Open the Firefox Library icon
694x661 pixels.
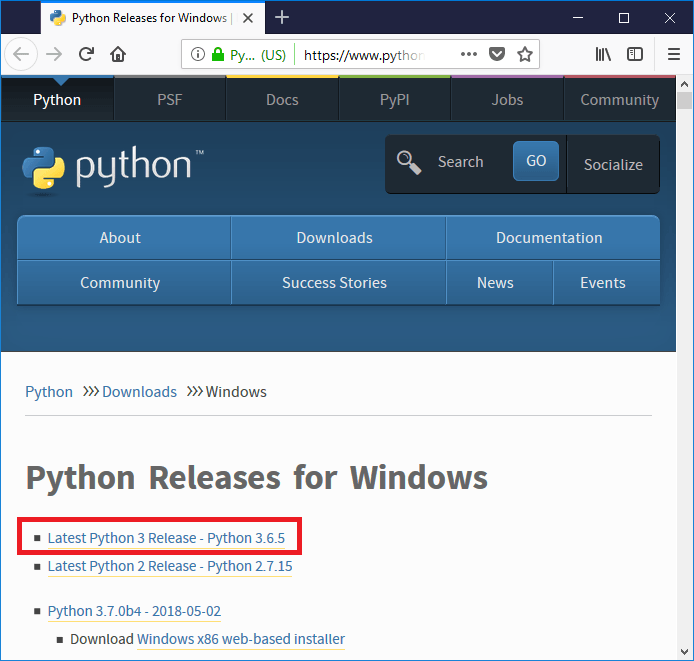click(x=603, y=54)
